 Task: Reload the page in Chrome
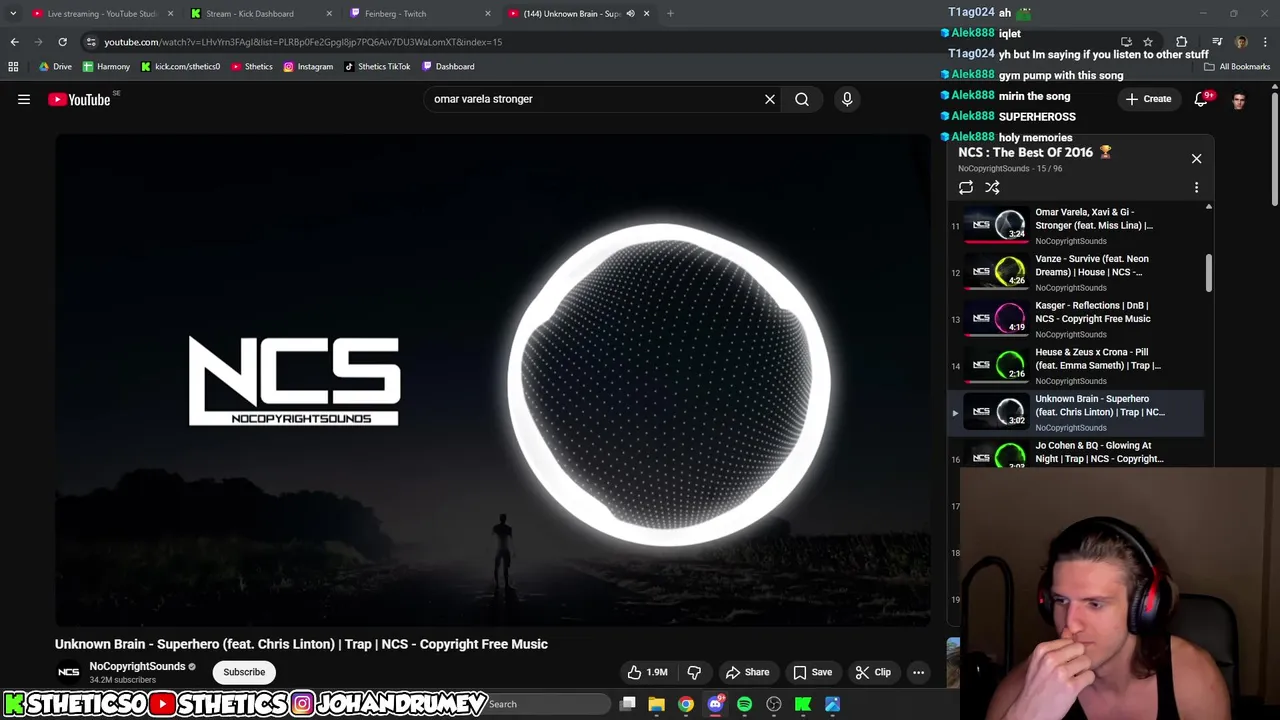[x=62, y=42]
